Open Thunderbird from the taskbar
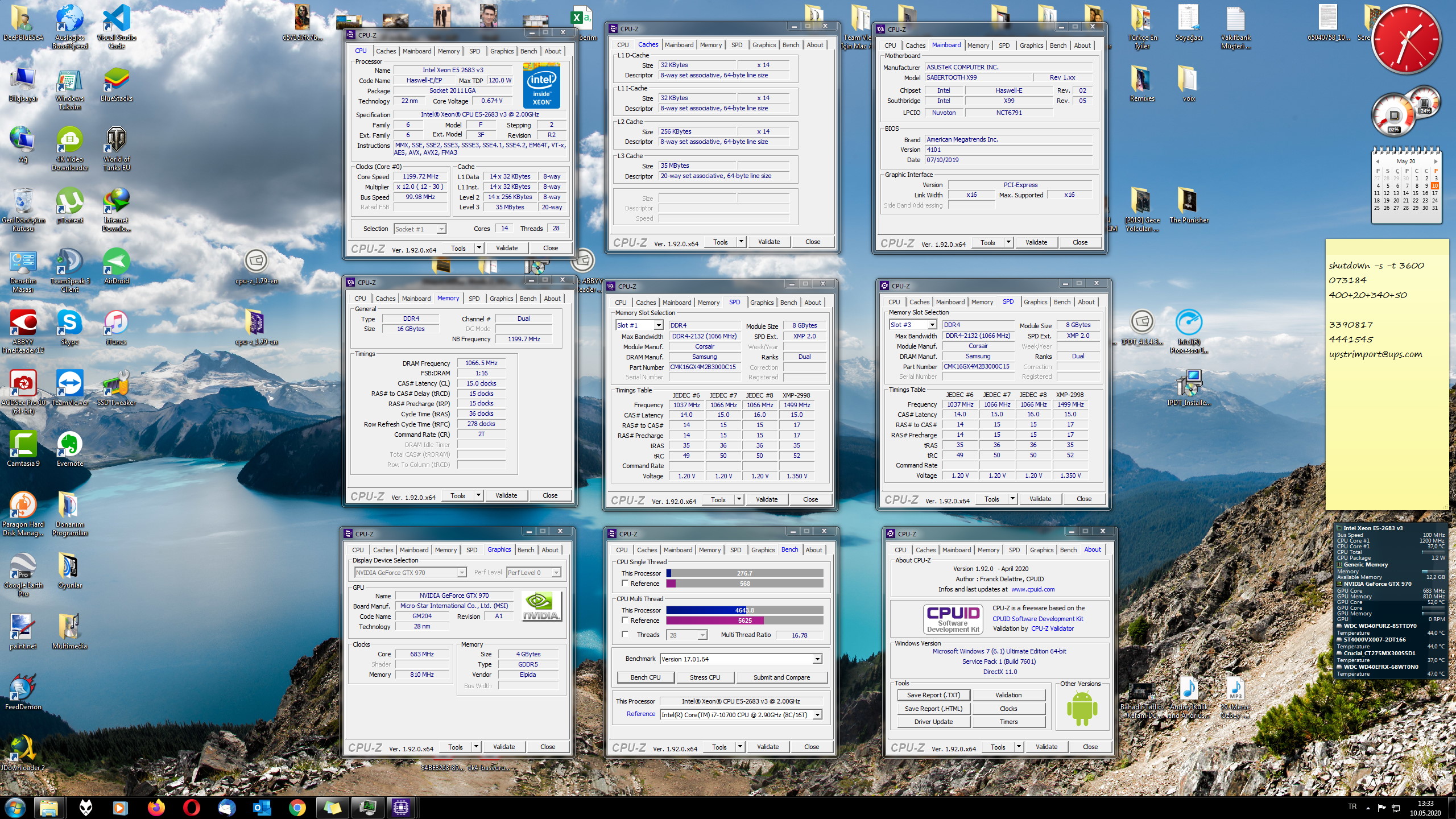 click(x=226, y=807)
